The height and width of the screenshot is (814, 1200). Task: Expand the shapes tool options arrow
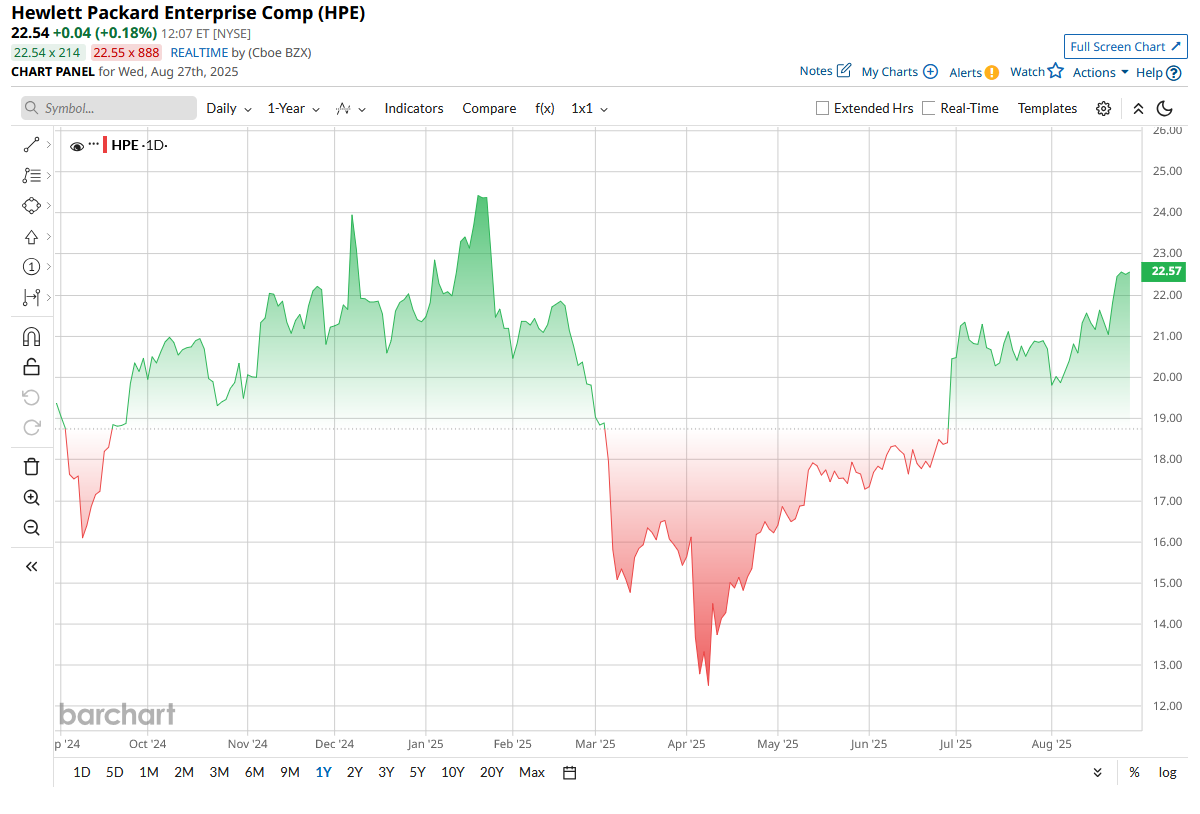click(x=48, y=207)
